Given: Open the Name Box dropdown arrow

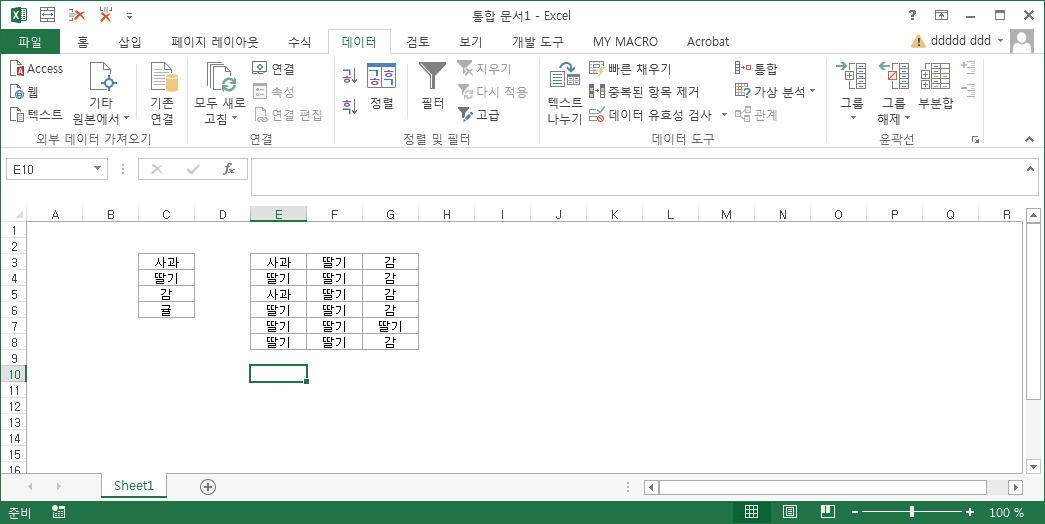Looking at the screenshot, I should 98,169.
